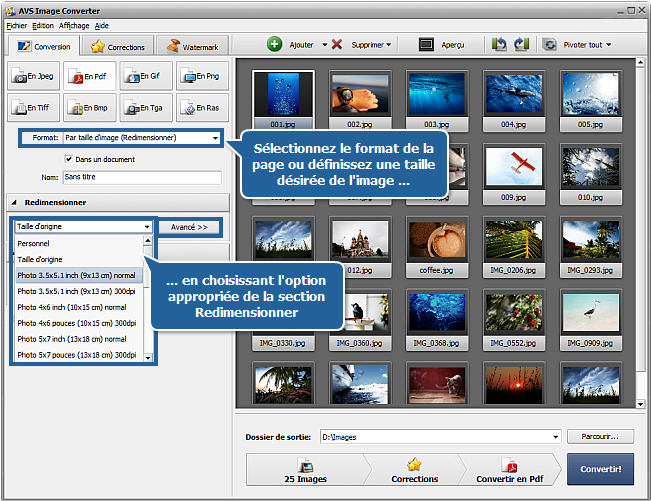Click the red Supprimer X icon
This screenshot has height=501, width=651.
(x=337, y=45)
